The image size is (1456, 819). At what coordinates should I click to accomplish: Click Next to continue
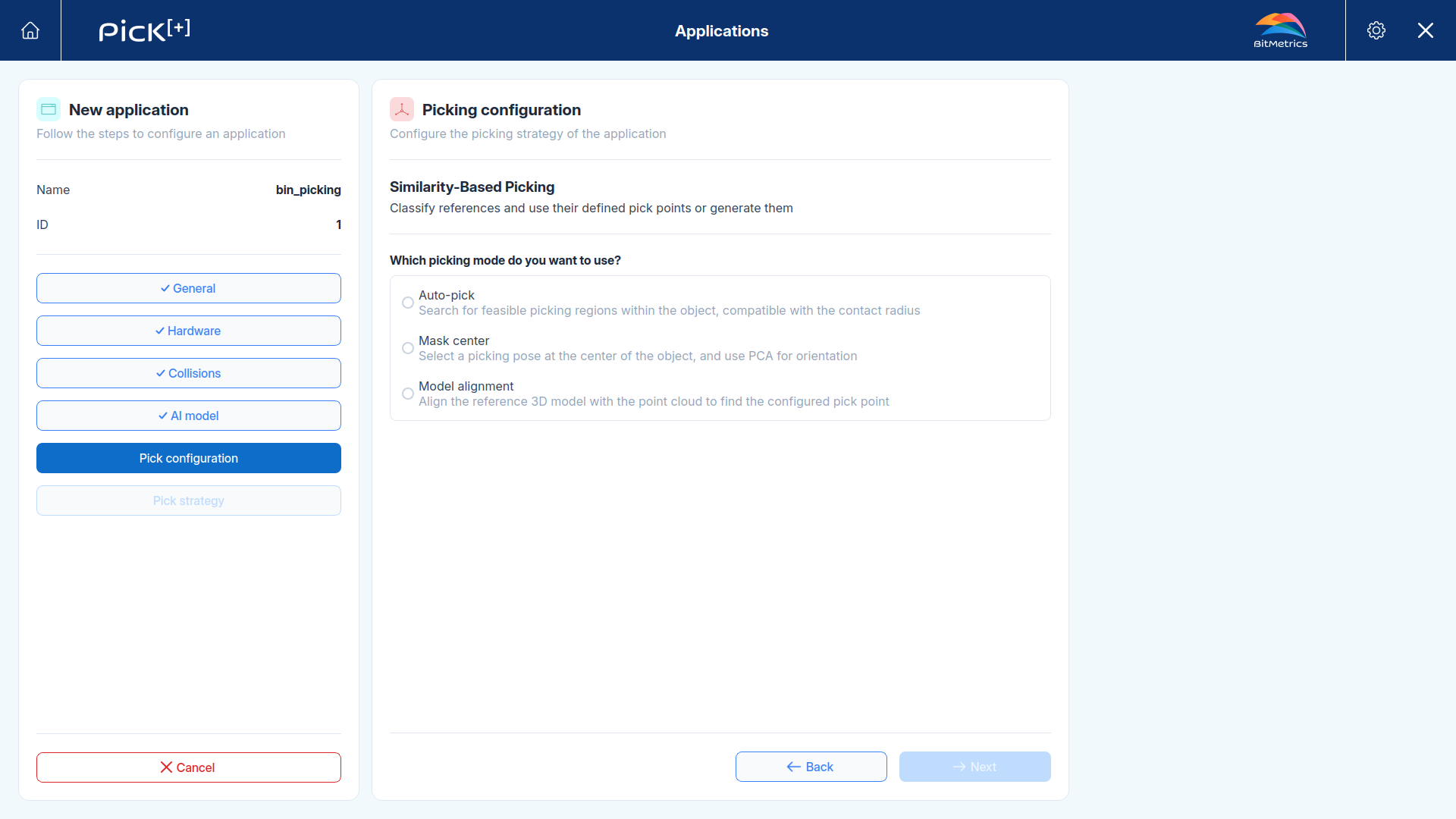[x=975, y=767]
